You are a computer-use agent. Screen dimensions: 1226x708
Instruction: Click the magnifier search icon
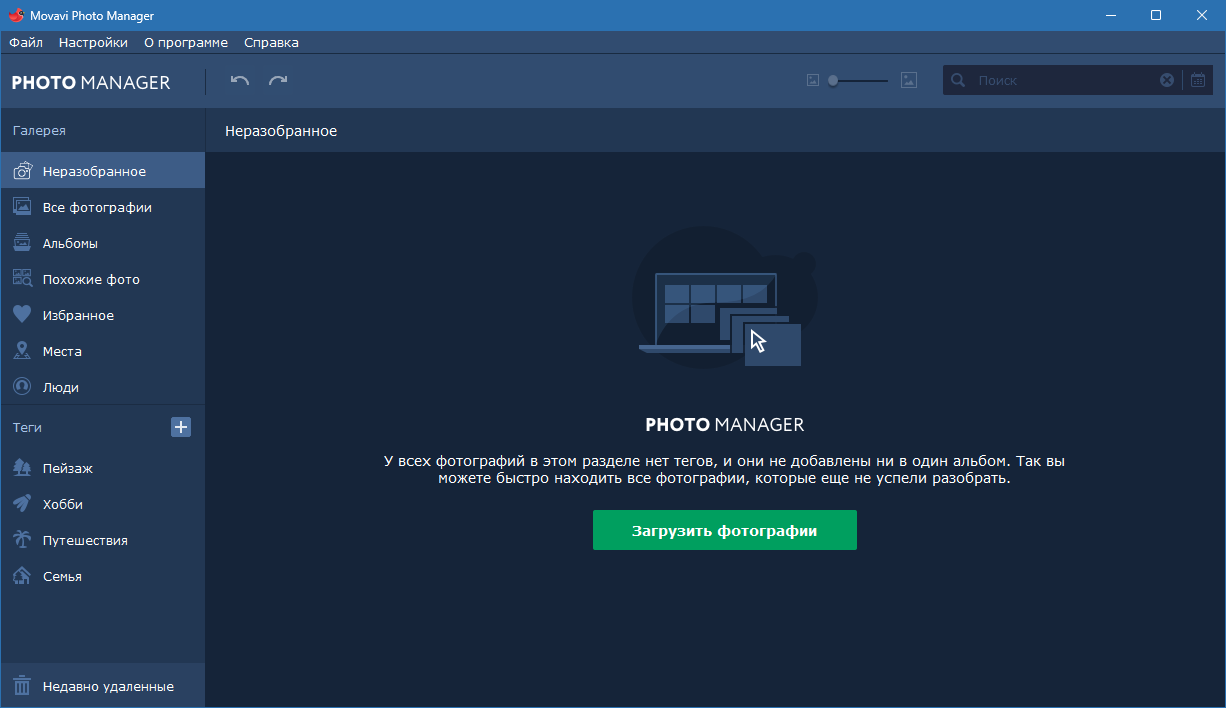tap(958, 80)
